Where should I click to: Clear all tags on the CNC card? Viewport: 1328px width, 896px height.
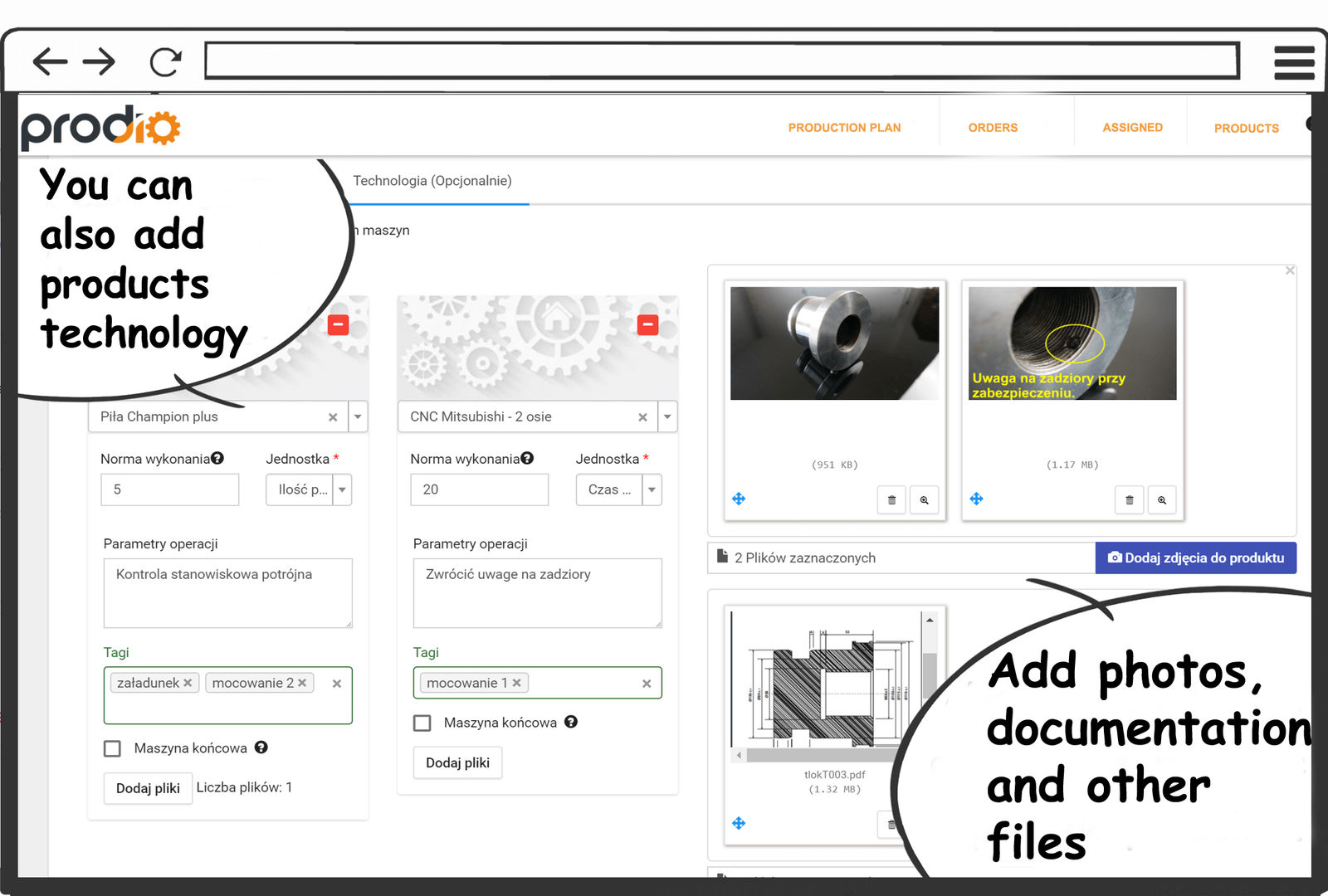[x=647, y=684]
